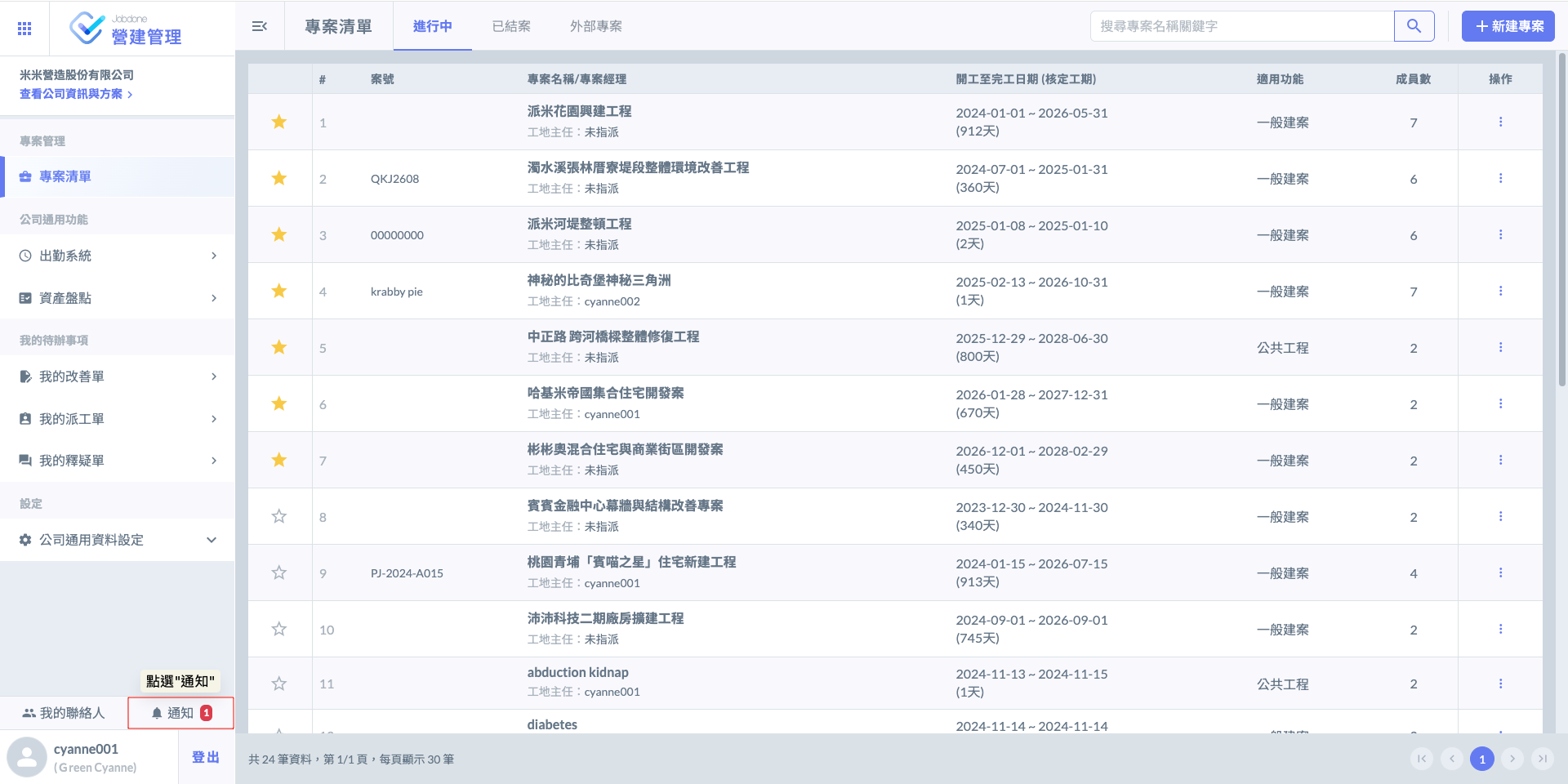Open the apps grid menu icon
1568x784 pixels.
click(24, 29)
